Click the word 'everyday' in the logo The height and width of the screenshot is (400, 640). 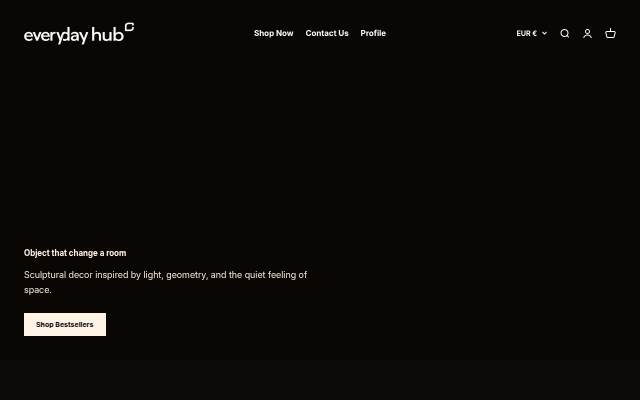[56, 36]
